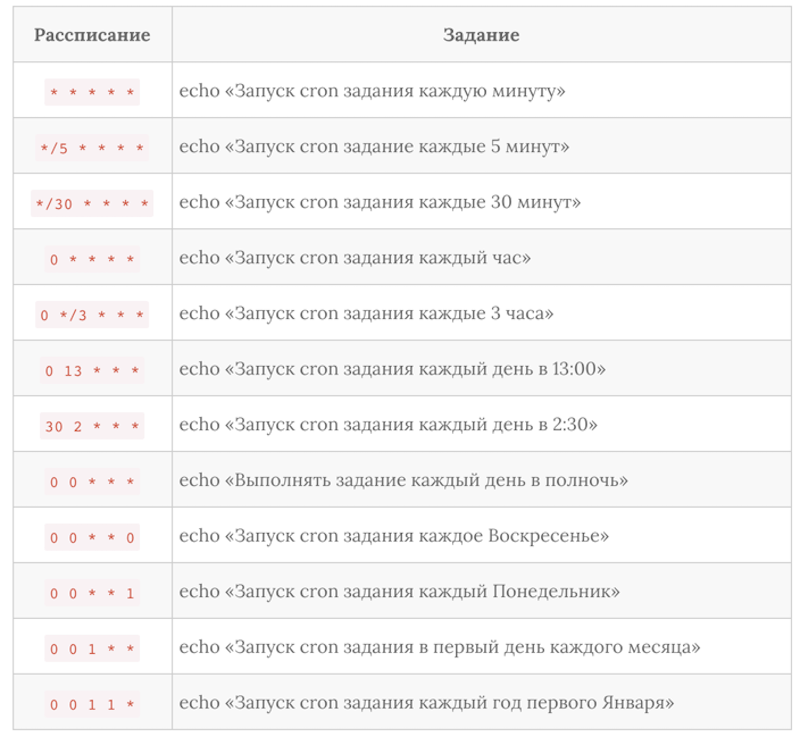The image size is (800, 745).
Task: Select the "30 2 * * *" cron expression
Action: pos(92,426)
